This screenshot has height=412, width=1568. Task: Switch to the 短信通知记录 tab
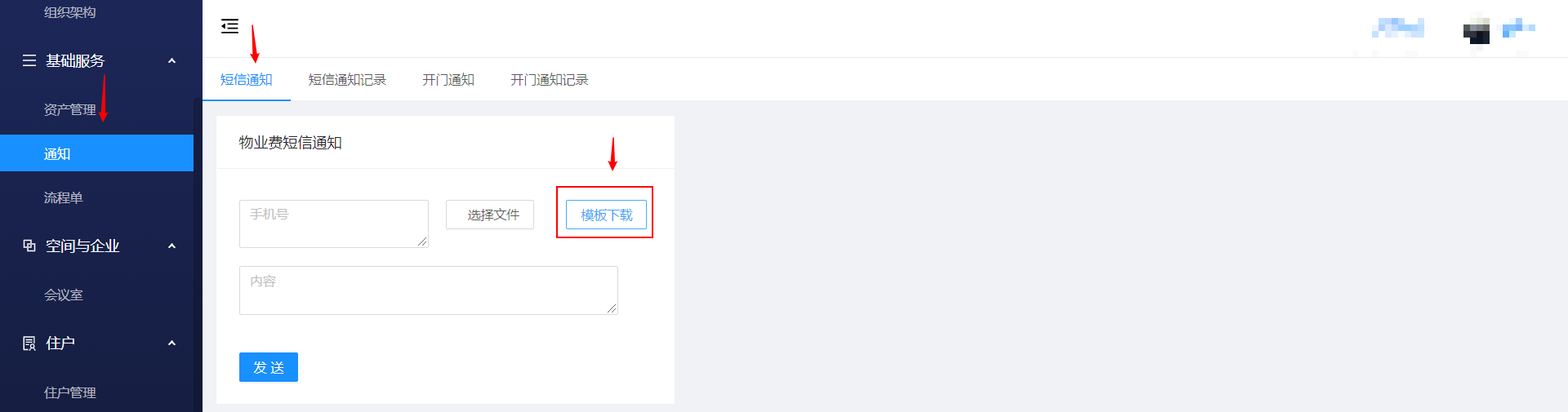pos(347,80)
